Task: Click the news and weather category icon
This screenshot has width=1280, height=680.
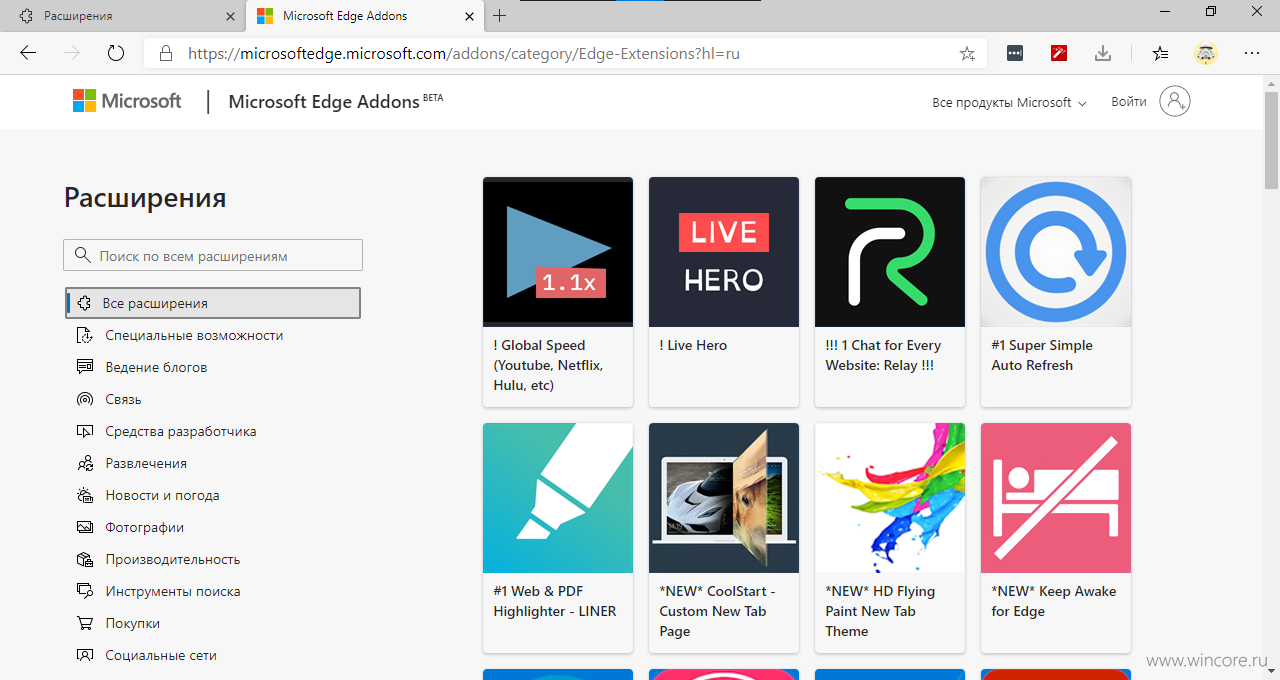Action: tap(85, 495)
